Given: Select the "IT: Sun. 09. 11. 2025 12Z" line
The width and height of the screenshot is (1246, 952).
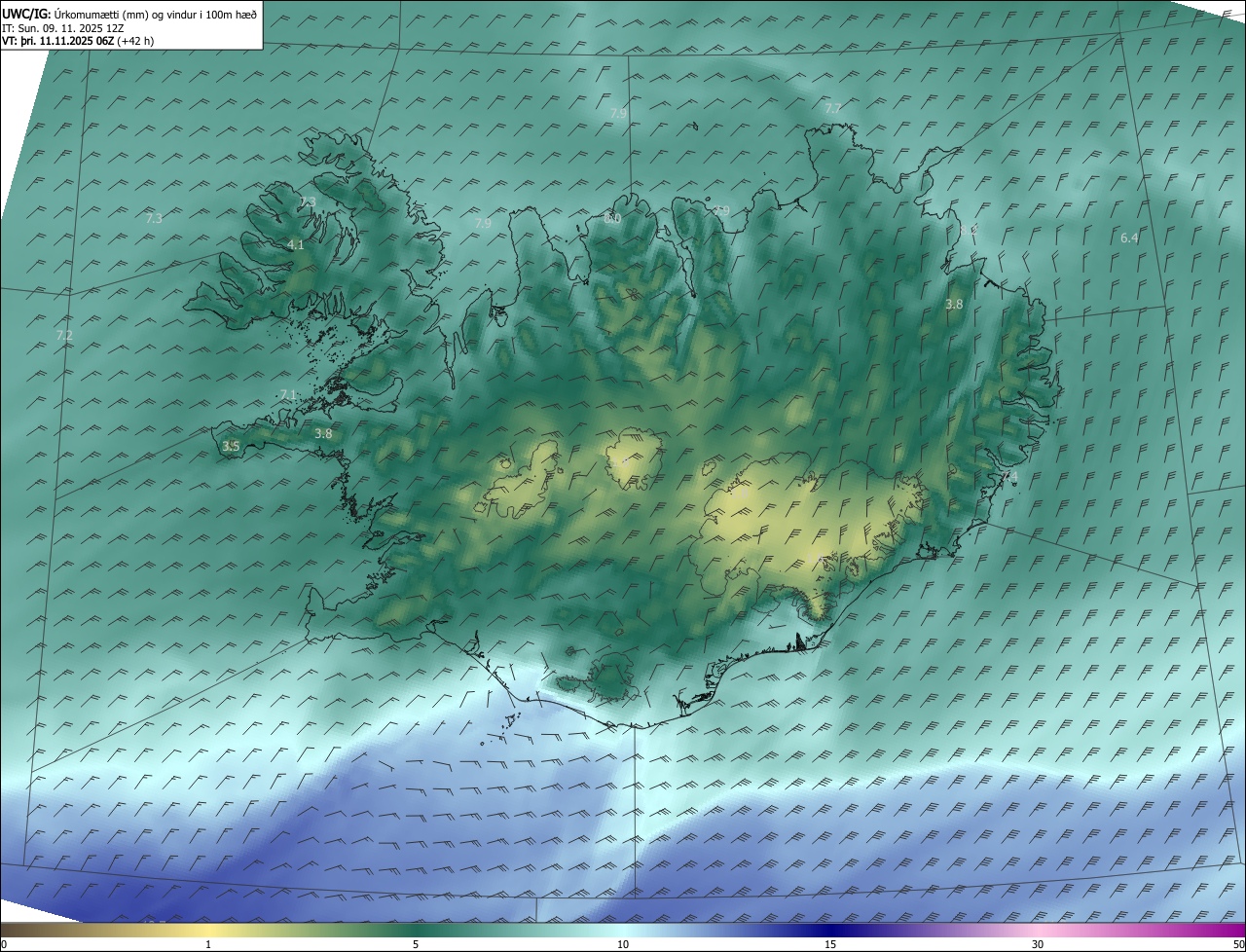Looking at the screenshot, I should pos(62,27).
